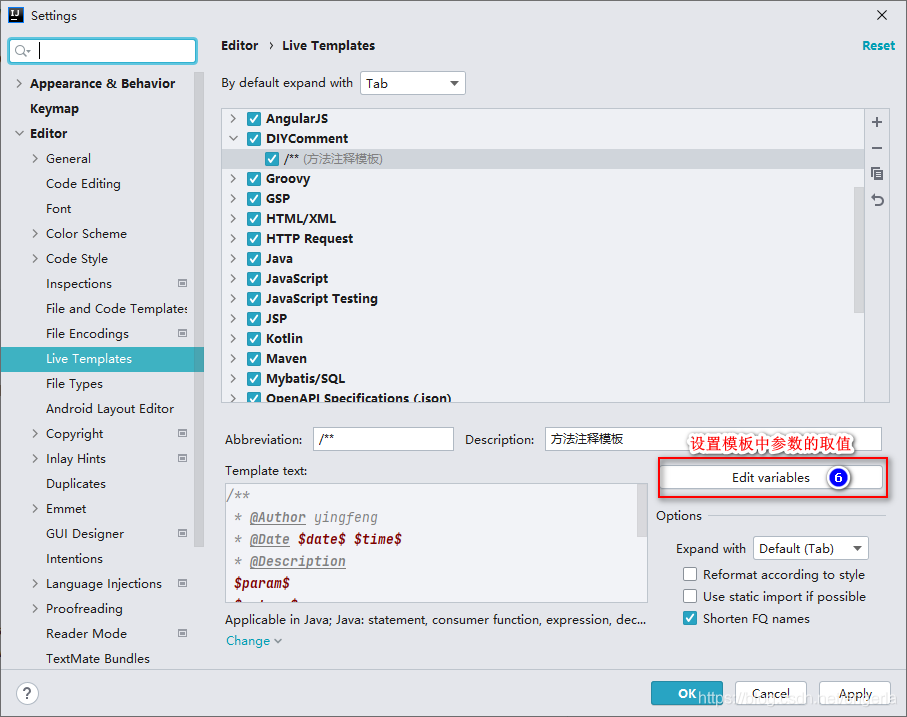907x717 pixels.
Task: Remove selected template with minus icon
Action: (877, 148)
